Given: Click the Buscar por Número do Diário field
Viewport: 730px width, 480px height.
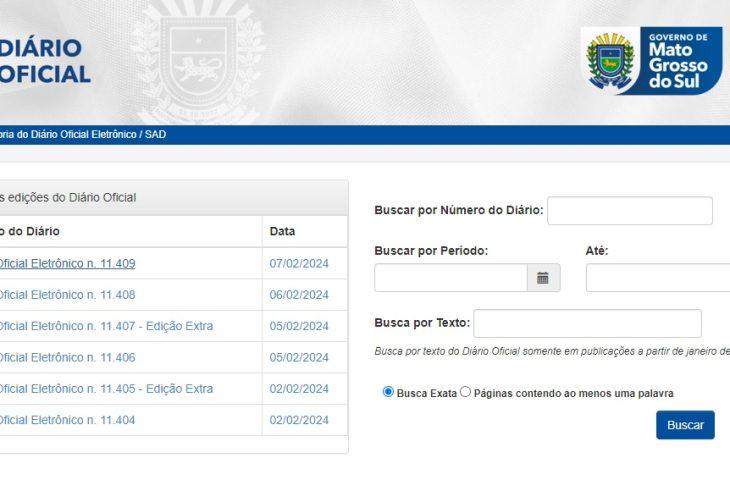Looking at the screenshot, I should [629, 211].
